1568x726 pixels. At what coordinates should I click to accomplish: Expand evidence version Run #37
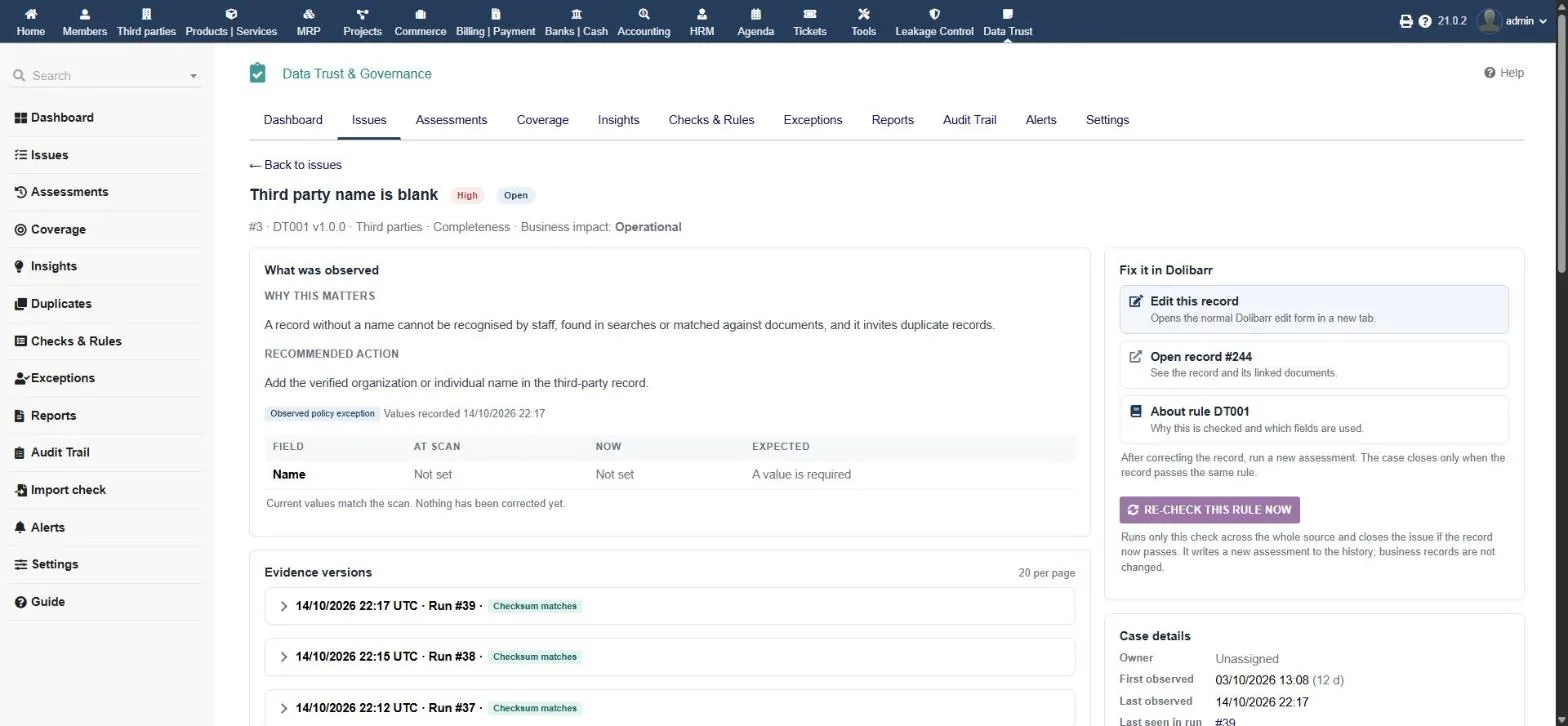coord(669,708)
